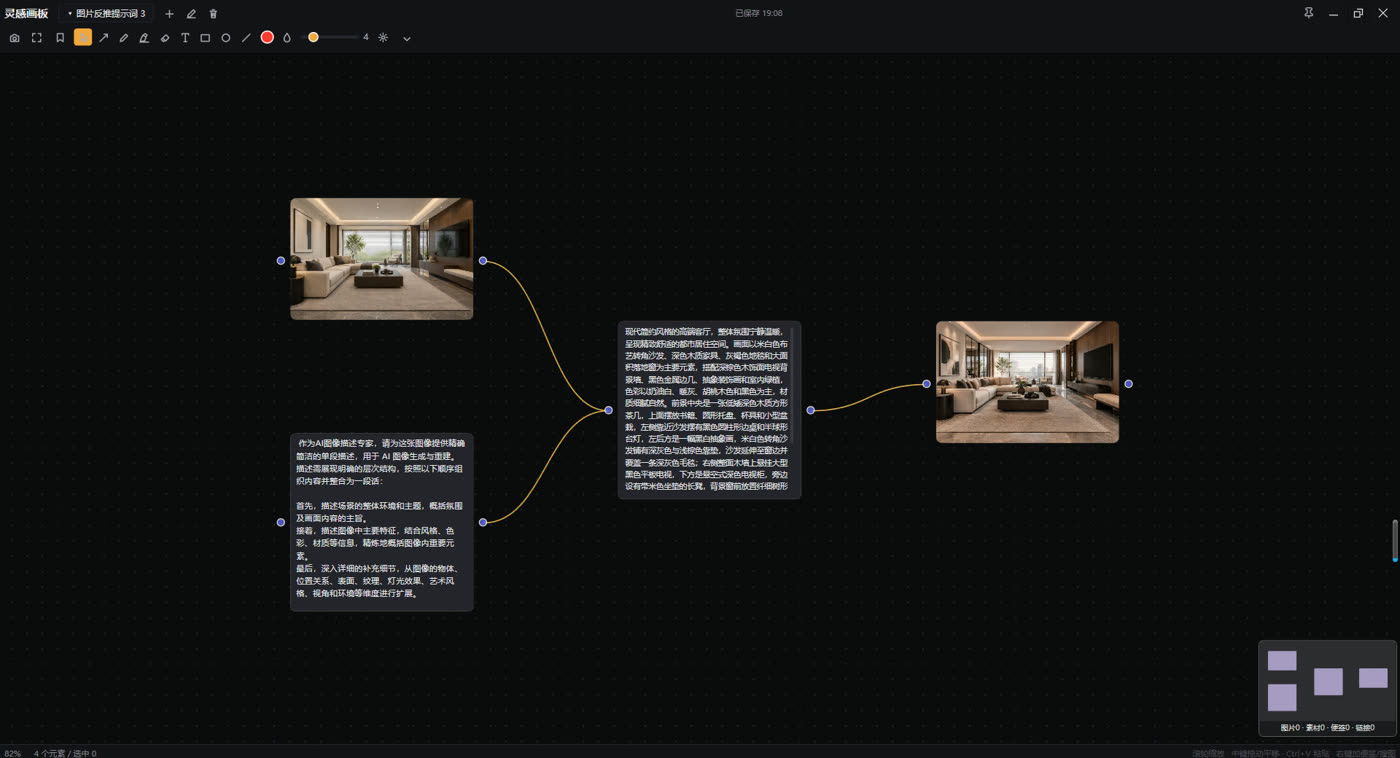Select the right-side generated living room image
The image size is (1400, 758).
pyautogui.click(x=1027, y=382)
